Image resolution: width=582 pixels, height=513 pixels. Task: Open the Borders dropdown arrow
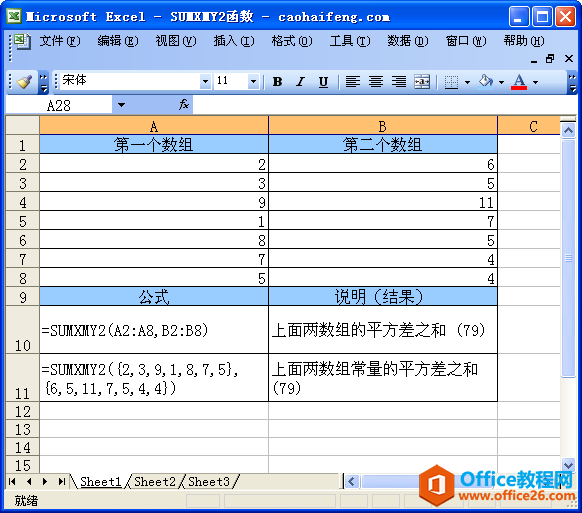tap(467, 82)
